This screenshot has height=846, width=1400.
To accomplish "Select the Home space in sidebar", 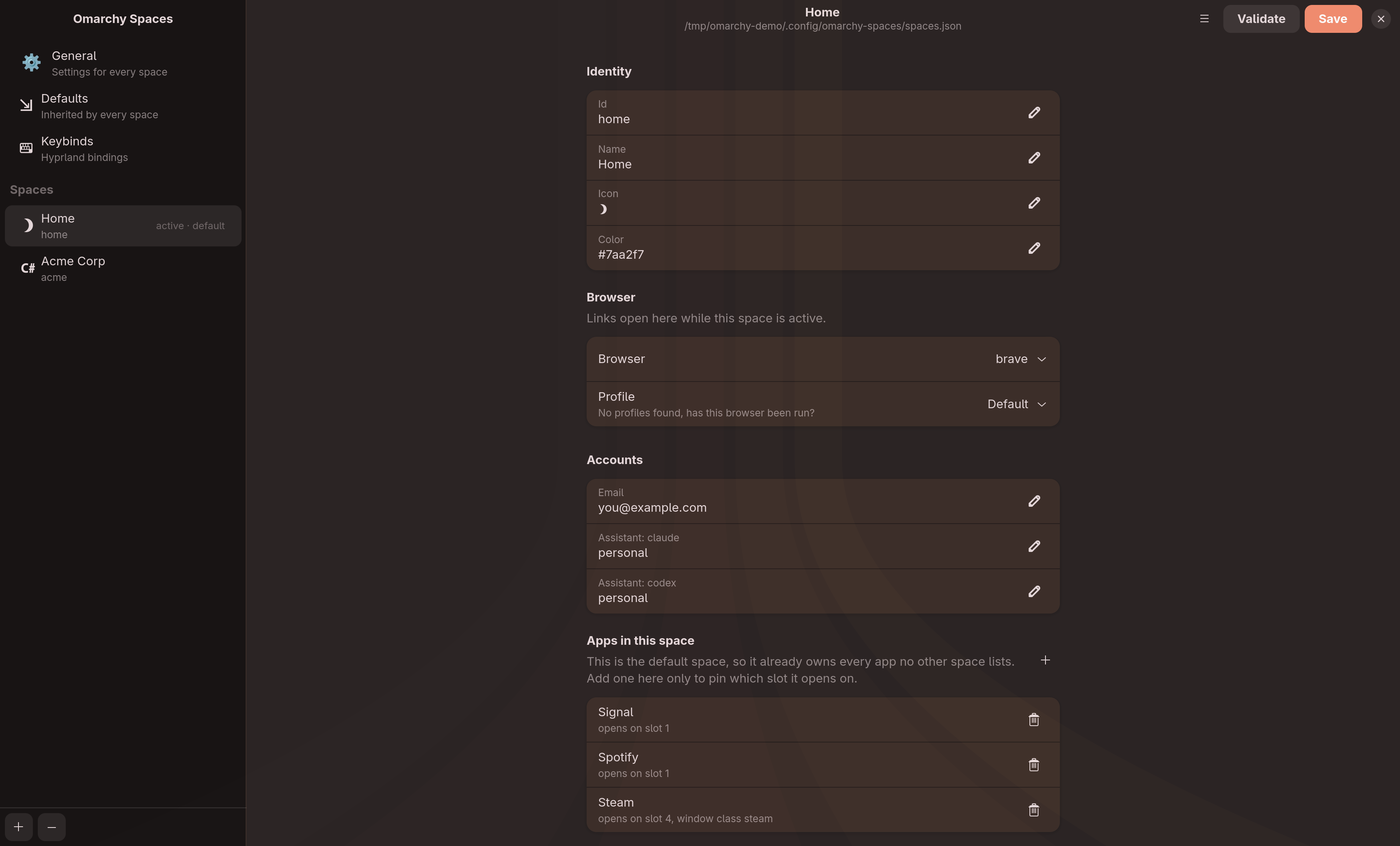I will point(122,226).
